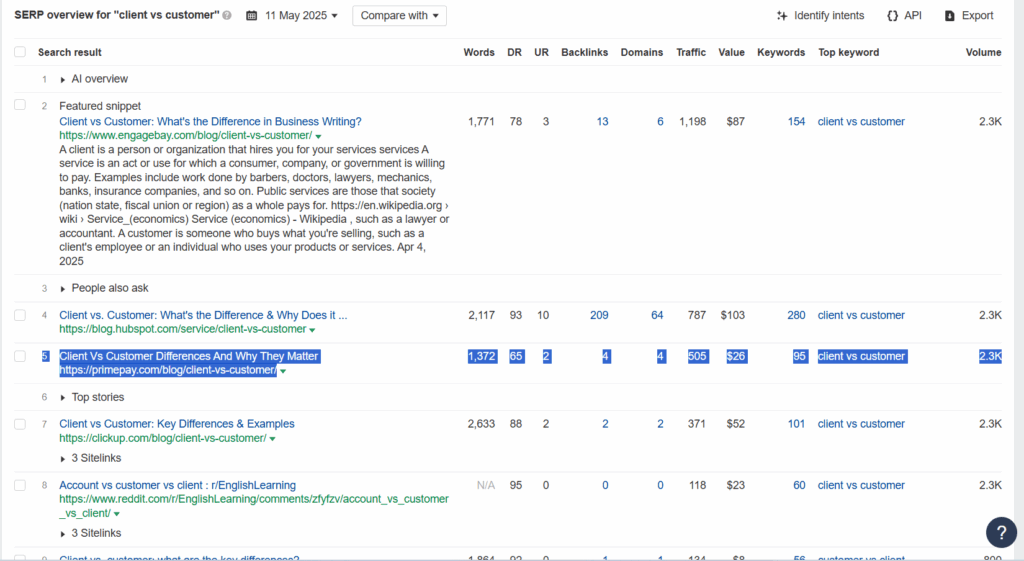The width and height of the screenshot is (1024, 561).
Task: Open 'Client vs Customer: What's the Difference in Business Writing?' link
Action: coord(210,121)
